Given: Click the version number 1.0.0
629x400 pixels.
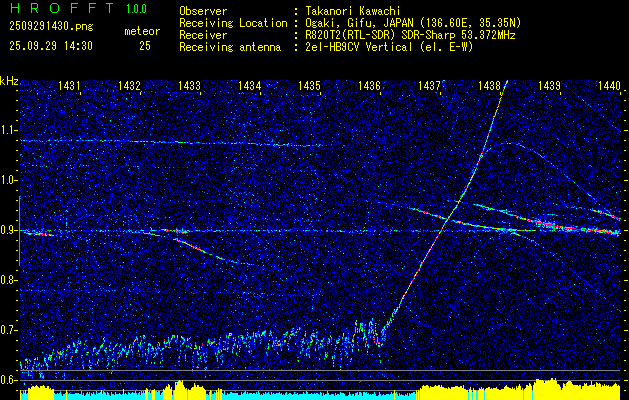Looking at the screenshot, I should click(136, 8).
